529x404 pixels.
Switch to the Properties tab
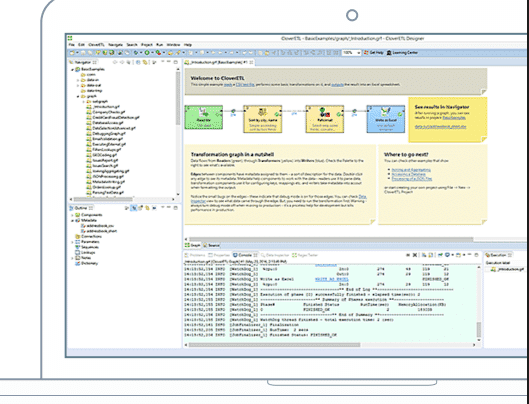pos(219,255)
